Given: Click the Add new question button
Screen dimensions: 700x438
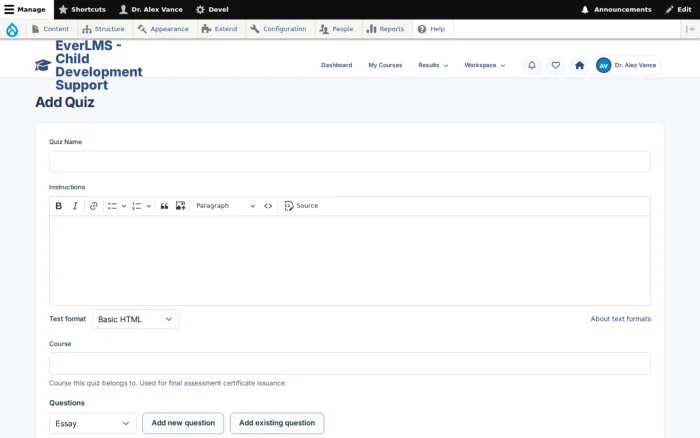Looking at the screenshot, I should [183, 423].
